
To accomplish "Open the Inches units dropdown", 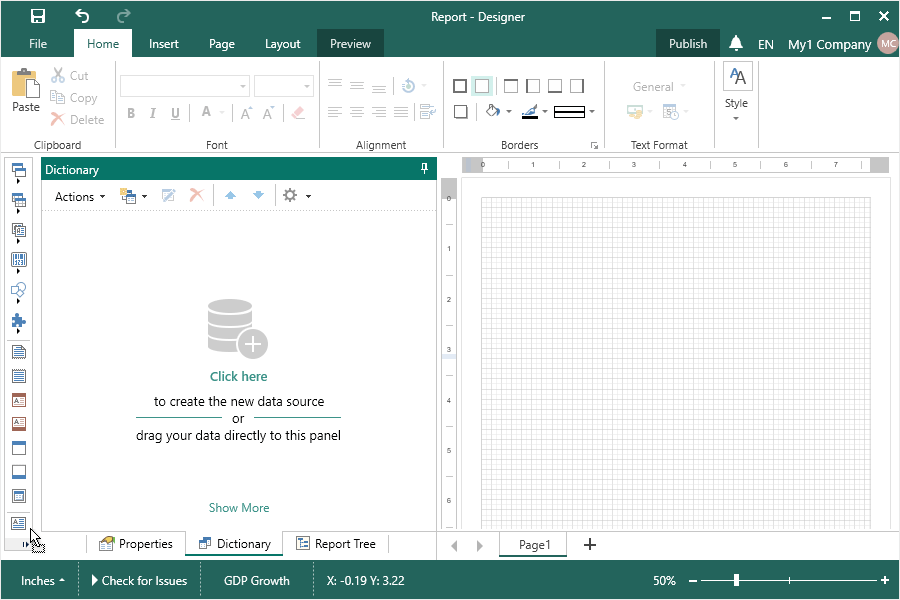I will pyautogui.click(x=43, y=580).
